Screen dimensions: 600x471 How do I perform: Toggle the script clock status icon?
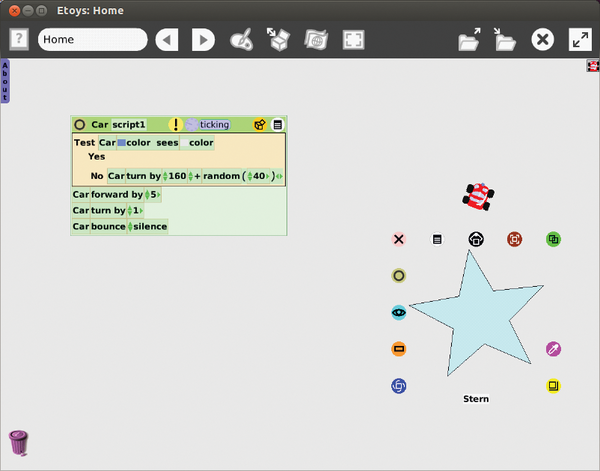point(192,125)
